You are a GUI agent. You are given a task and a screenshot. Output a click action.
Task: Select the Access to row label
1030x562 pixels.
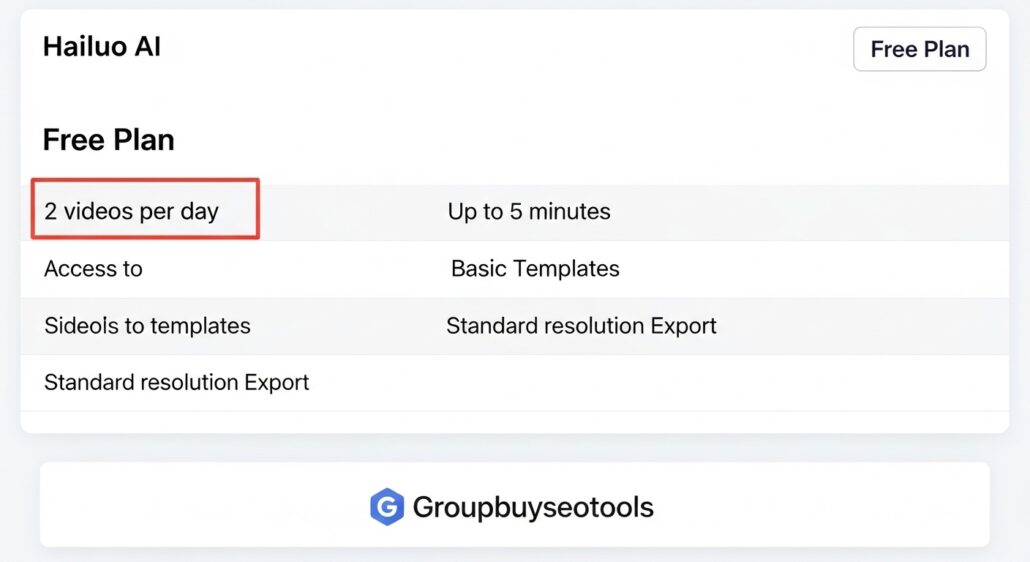click(x=93, y=269)
